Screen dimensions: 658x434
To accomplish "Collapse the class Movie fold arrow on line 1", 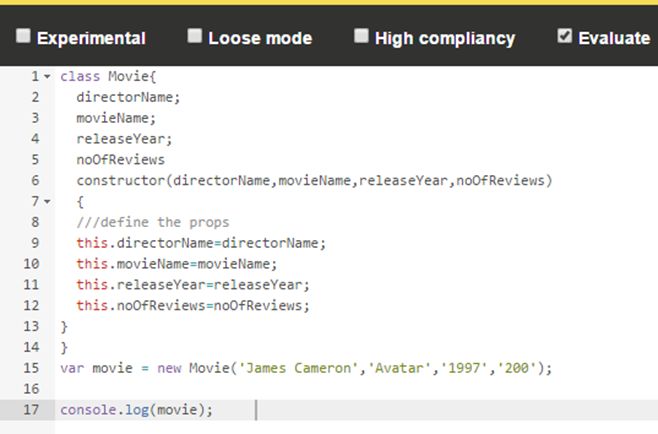I will click(x=47, y=76).
